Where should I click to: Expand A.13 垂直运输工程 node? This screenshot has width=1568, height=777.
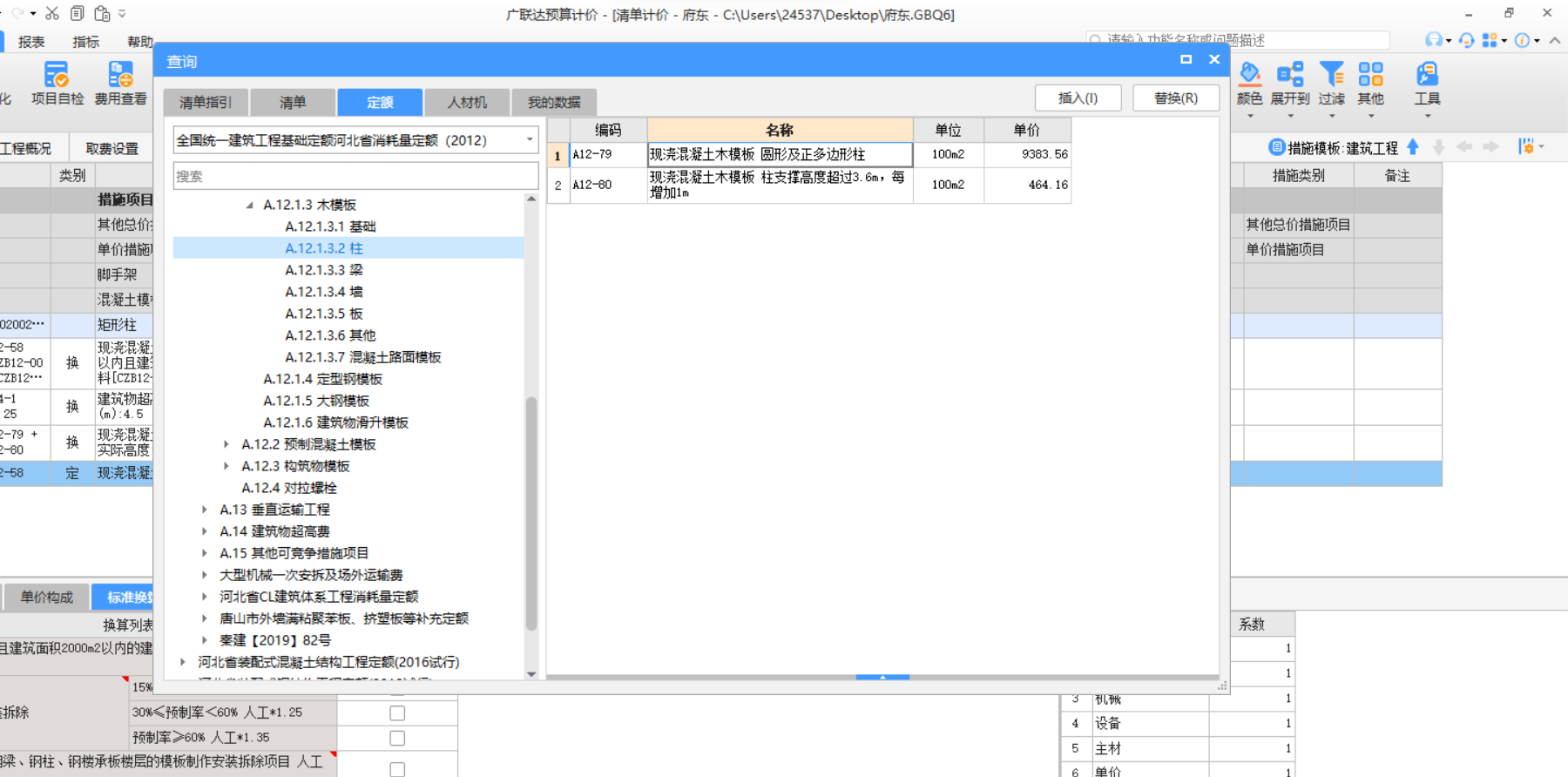(205, 510)
